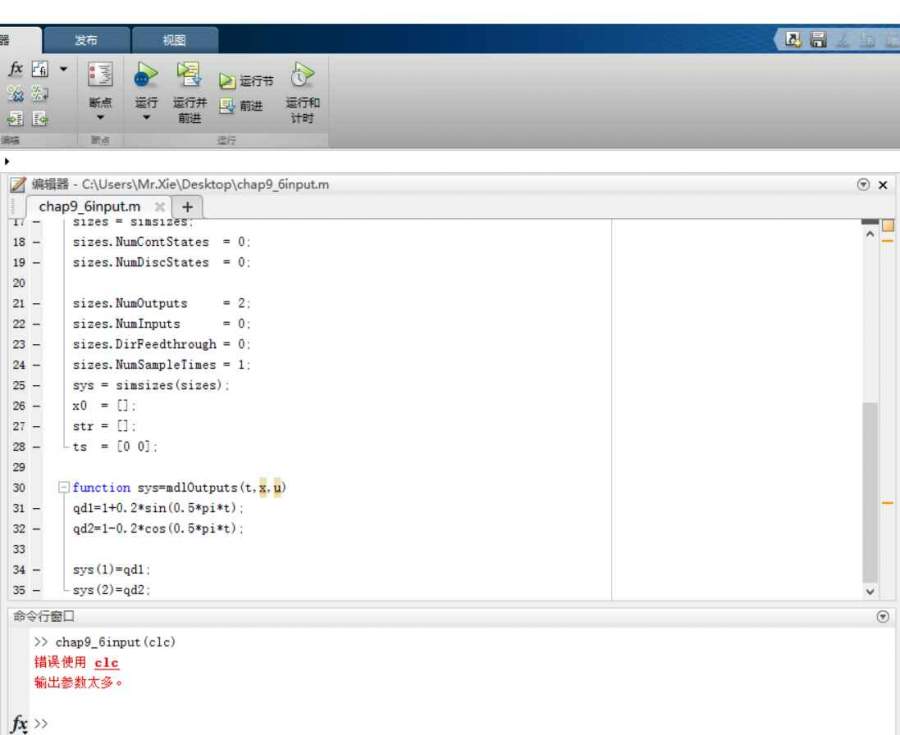Open the small dropdown arrow beside the function icons
This screenshot has height=735, width=900.
tap(64, 69)
